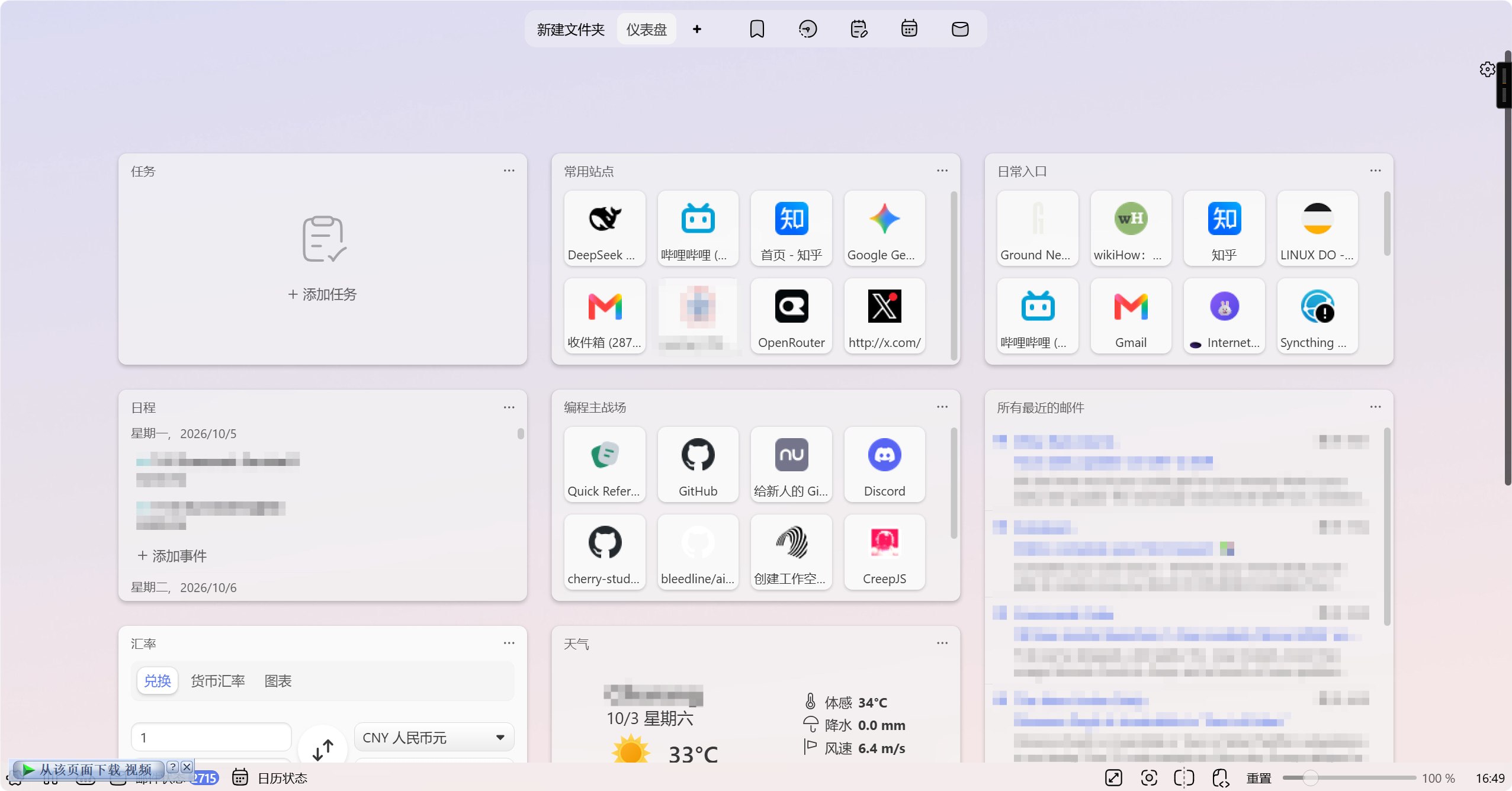Click the 常用站点 widget scrollbar
The image size is (1512, 791).
[x=954, y=275]
